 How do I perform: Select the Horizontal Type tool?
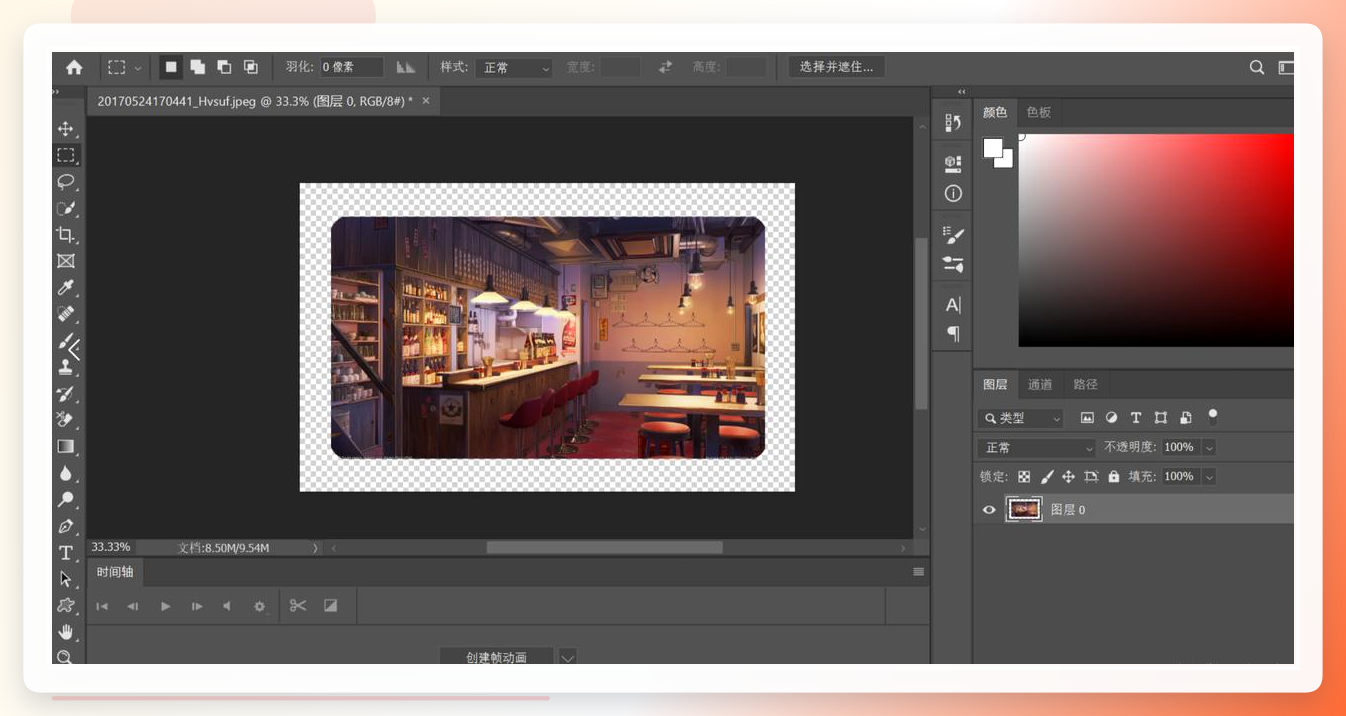click(65, 553)
